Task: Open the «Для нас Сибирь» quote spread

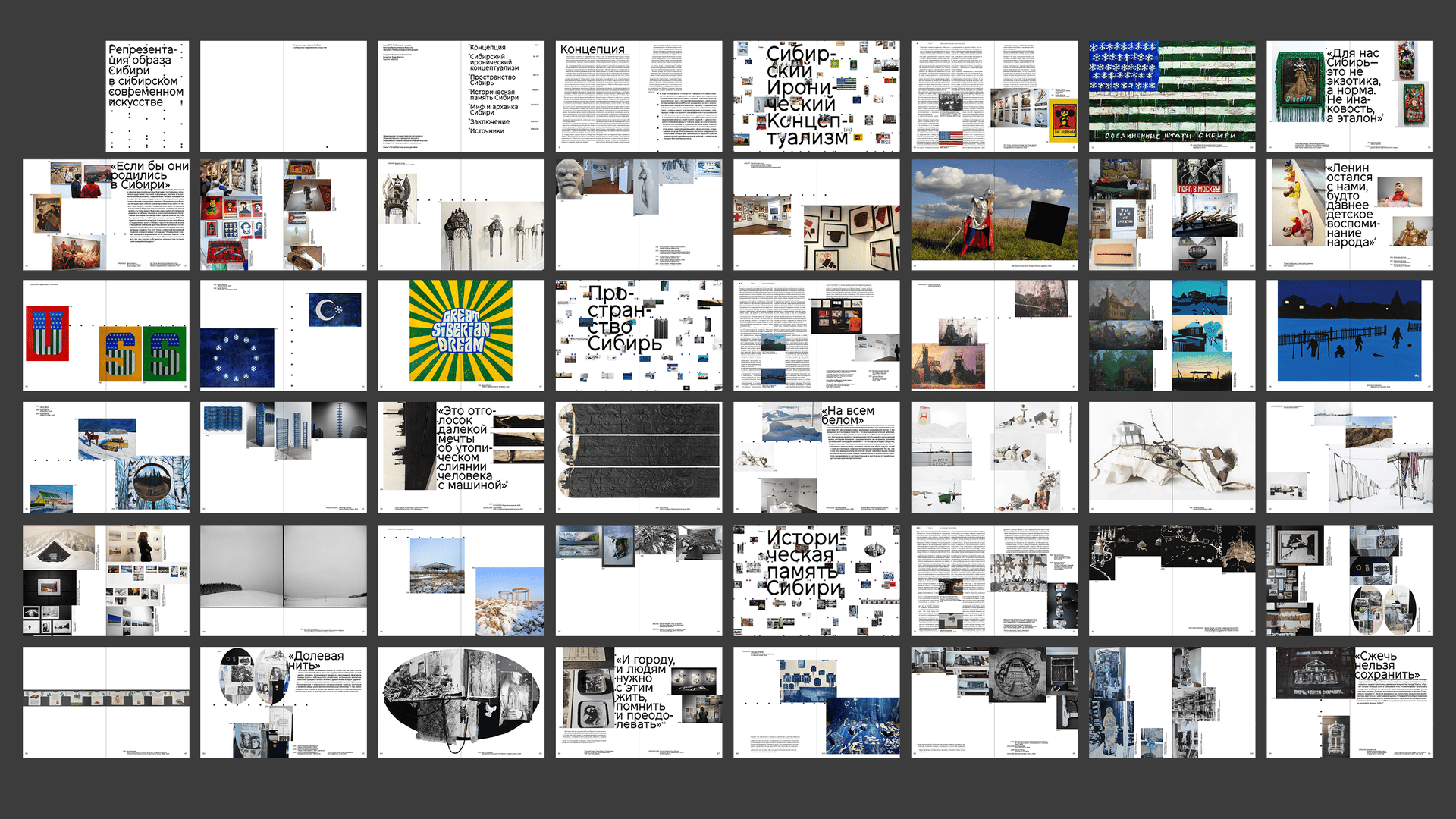Action: (1349, 96)
